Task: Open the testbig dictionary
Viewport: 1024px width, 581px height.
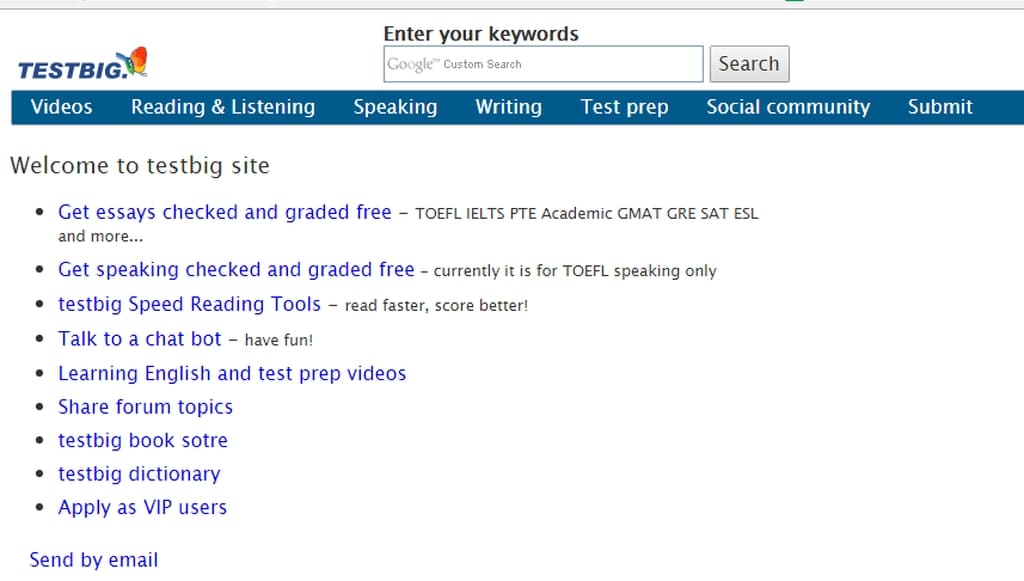Action: click(x=139, y=474)
